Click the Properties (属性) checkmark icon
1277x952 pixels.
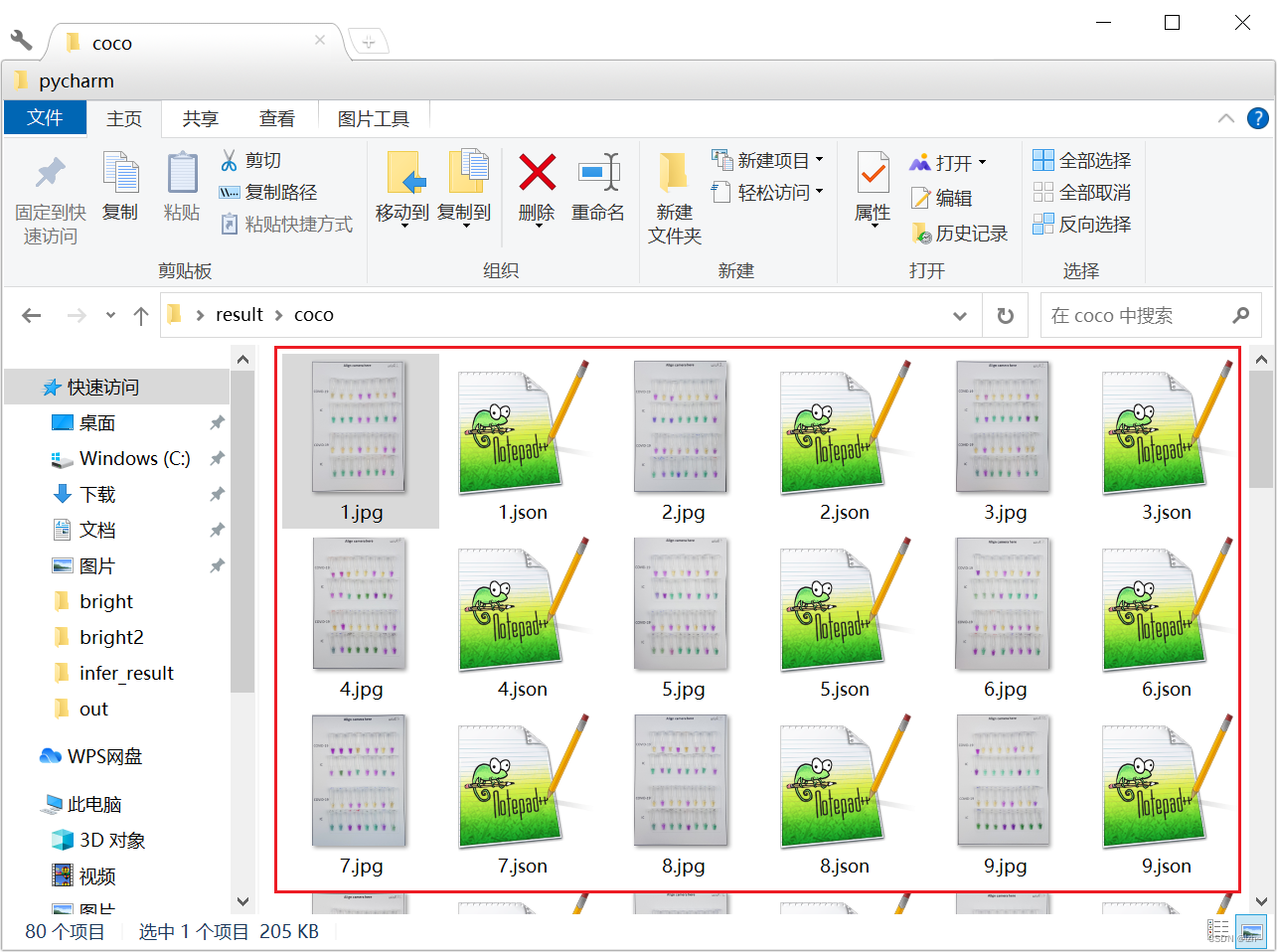[x=873, y=174]
